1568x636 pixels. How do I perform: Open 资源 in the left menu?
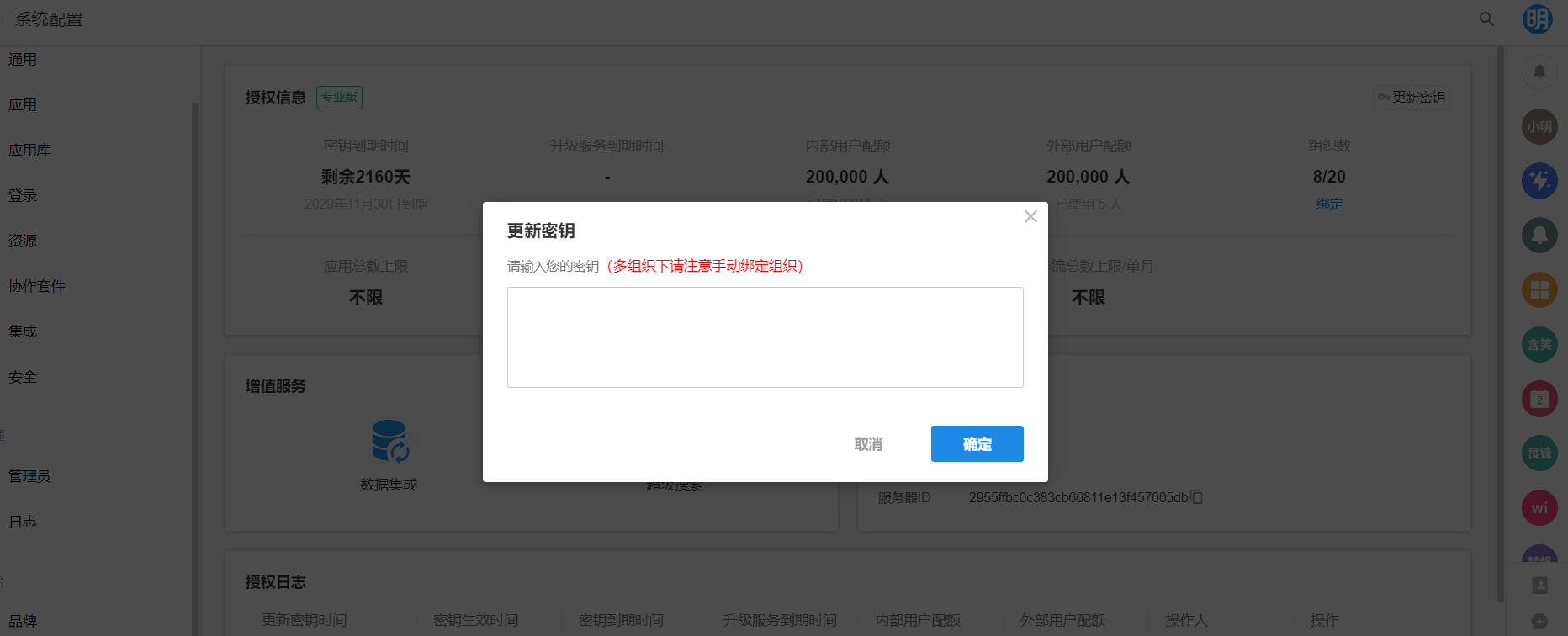(23, 241)
